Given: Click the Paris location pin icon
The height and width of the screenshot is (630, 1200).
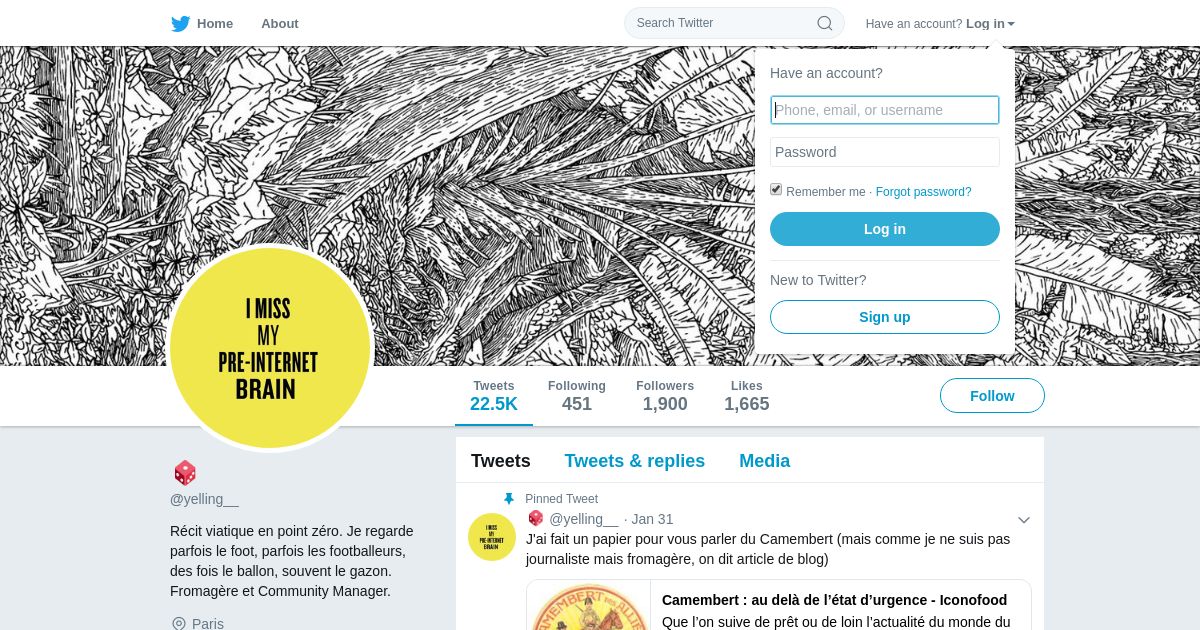Looking at the screenshot, I should [x=179, y=624].
